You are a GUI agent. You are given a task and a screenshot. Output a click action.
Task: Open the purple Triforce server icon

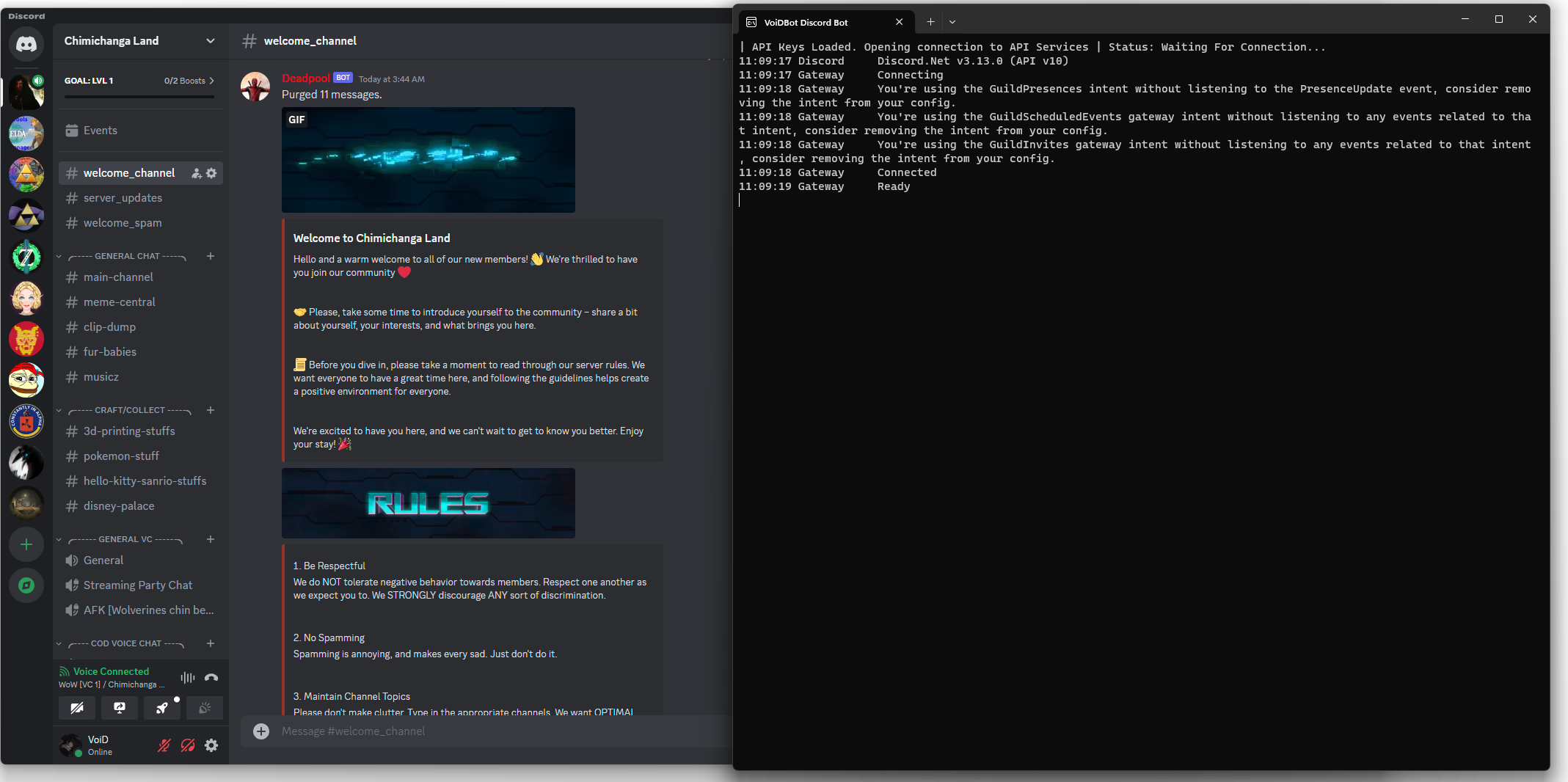tap(26, 216)
